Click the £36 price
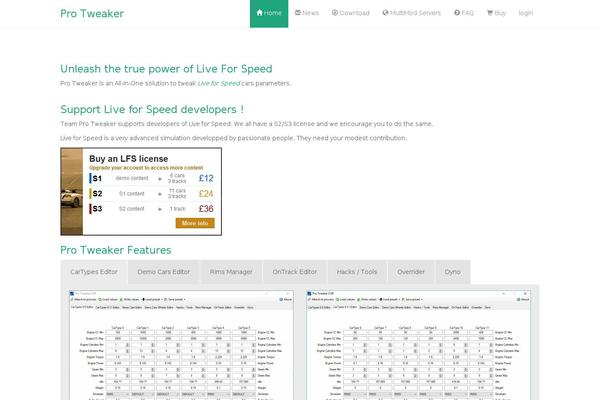600x400 pixels. [206, 209]
